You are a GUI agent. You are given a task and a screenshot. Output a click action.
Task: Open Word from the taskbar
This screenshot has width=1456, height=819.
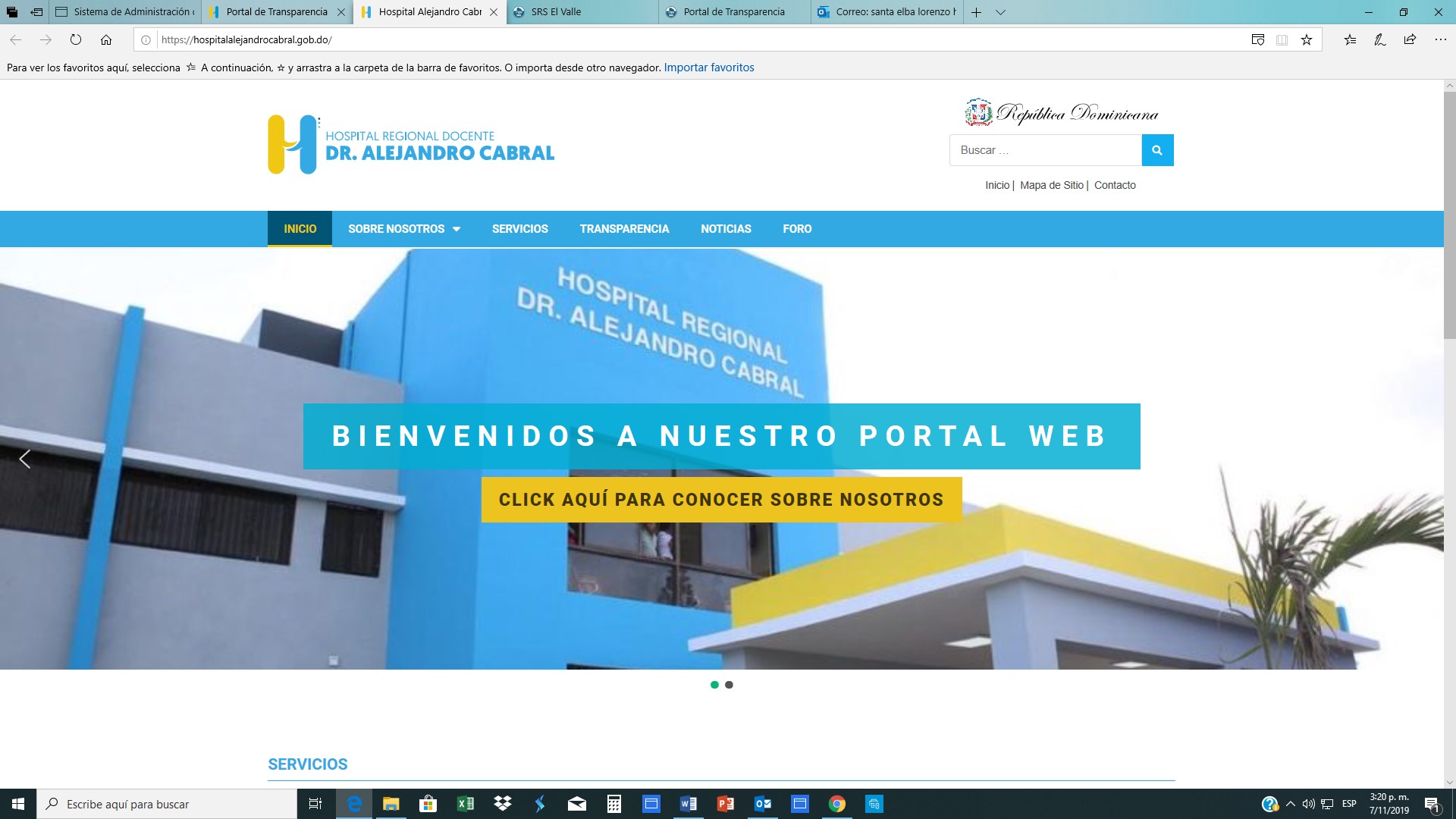point(689,804)
